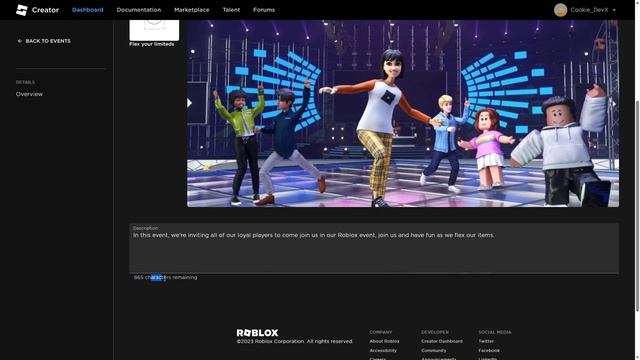The image size is (640, 360).
Task: Open Community footer link
Action: coord(433,351)
